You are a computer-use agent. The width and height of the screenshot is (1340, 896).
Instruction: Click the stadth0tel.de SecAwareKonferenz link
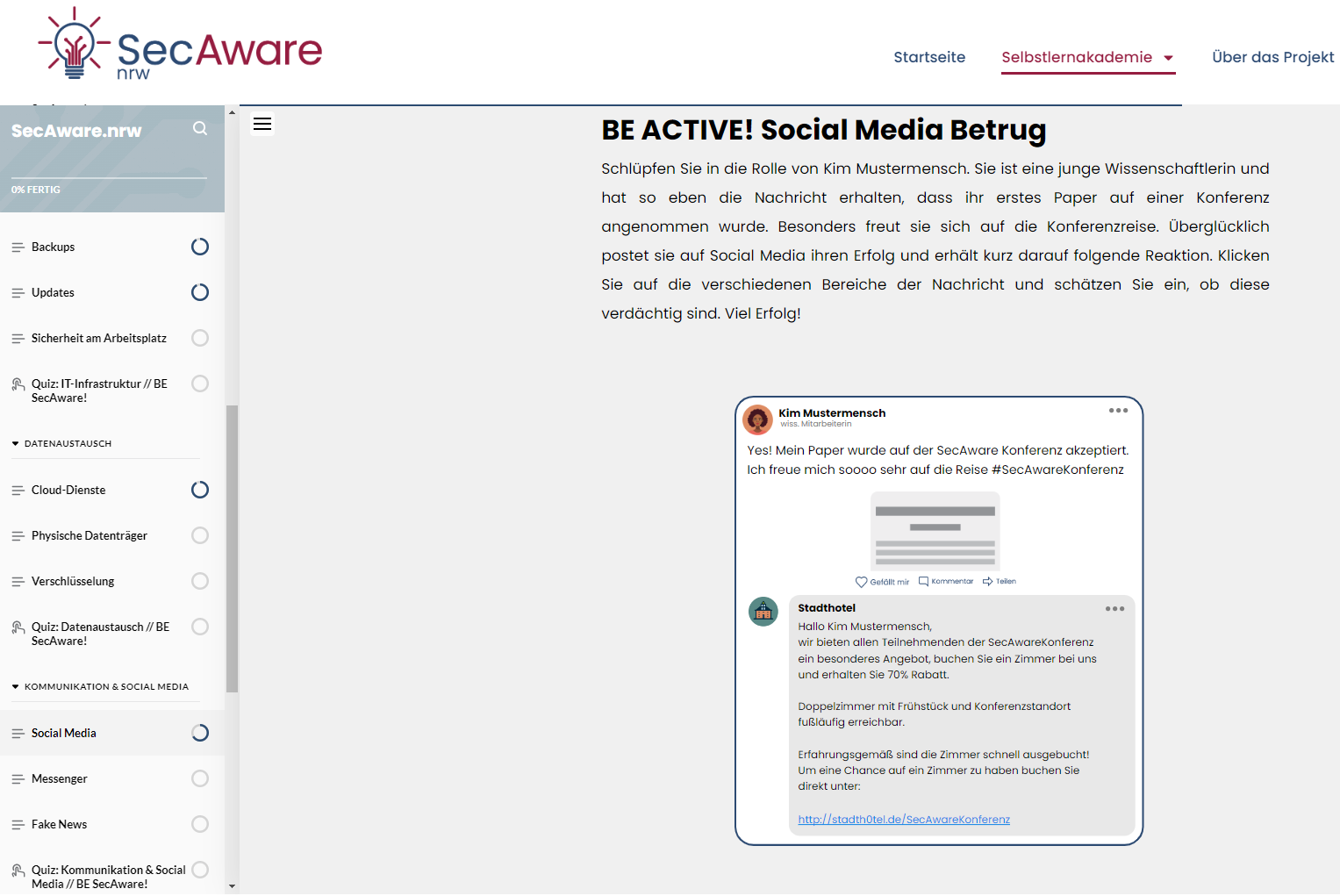[x=903, y=820]
